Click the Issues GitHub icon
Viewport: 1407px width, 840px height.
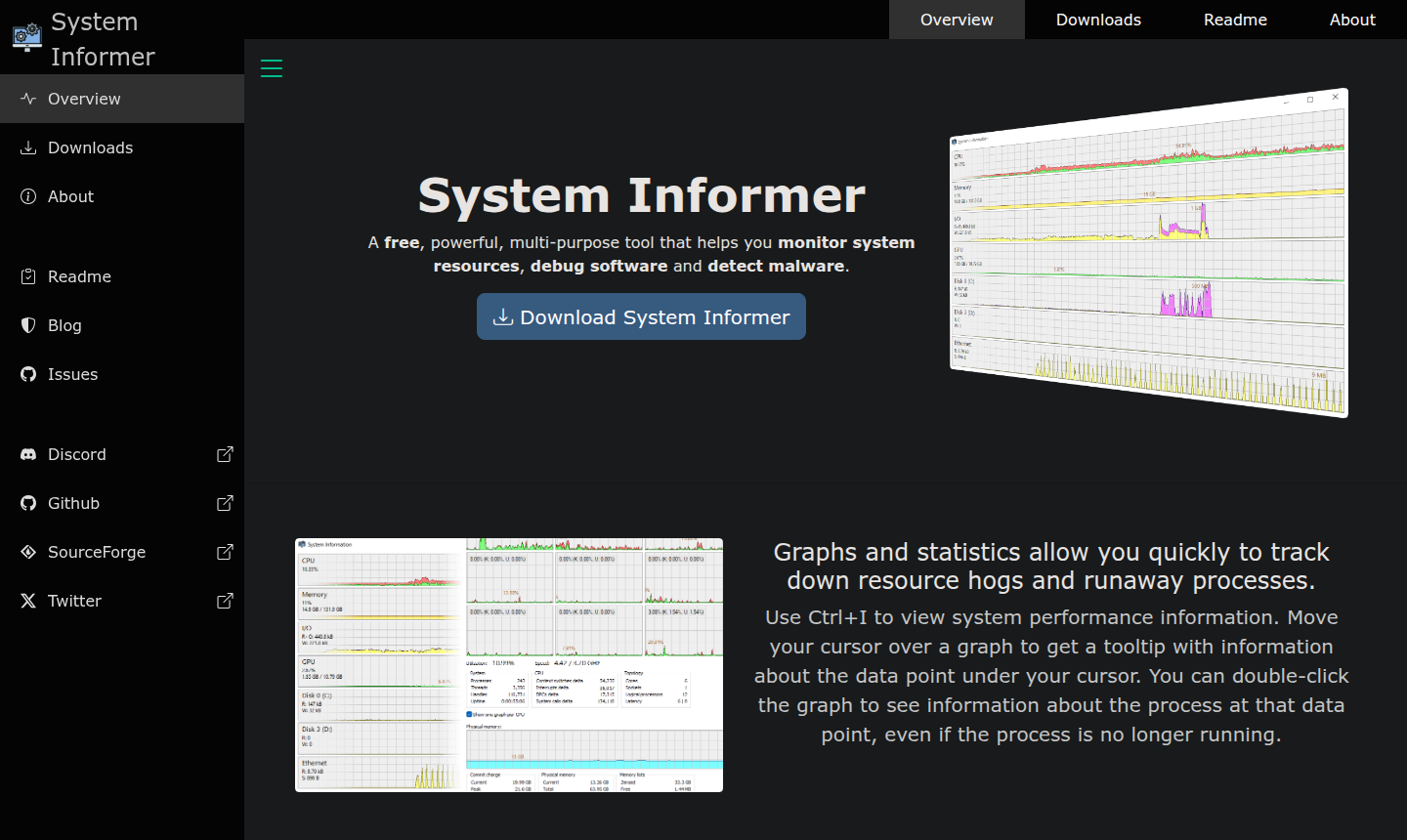coord(28,374)
